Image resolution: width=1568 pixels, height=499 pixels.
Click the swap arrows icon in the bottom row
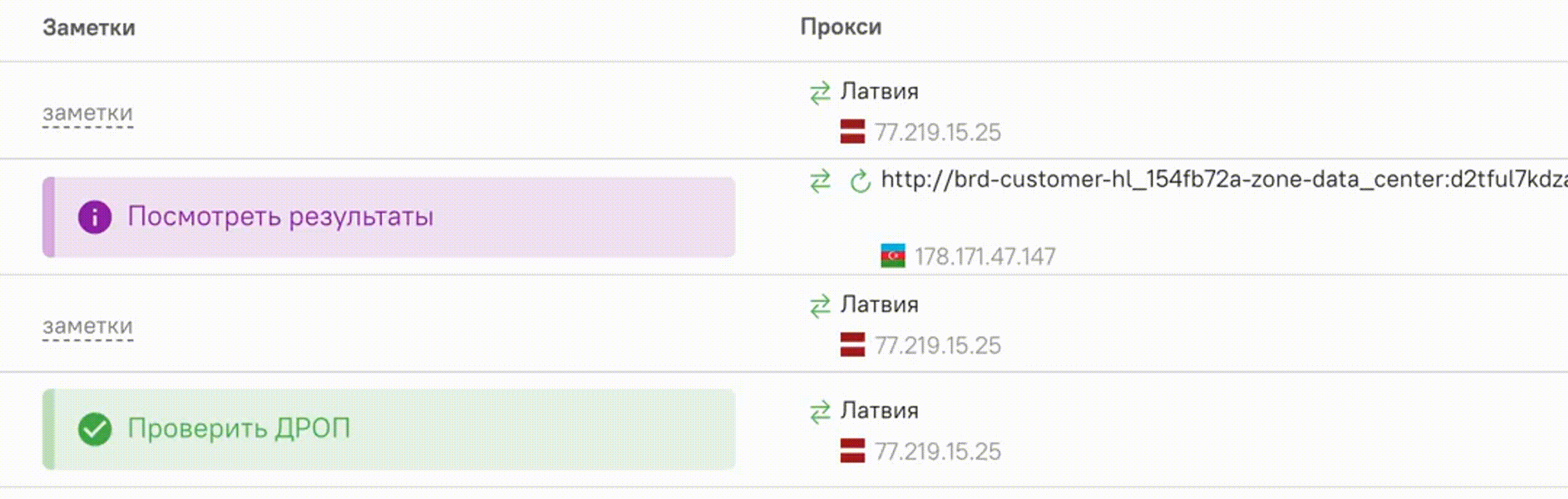pyautogui.click(x=820, y=412)
